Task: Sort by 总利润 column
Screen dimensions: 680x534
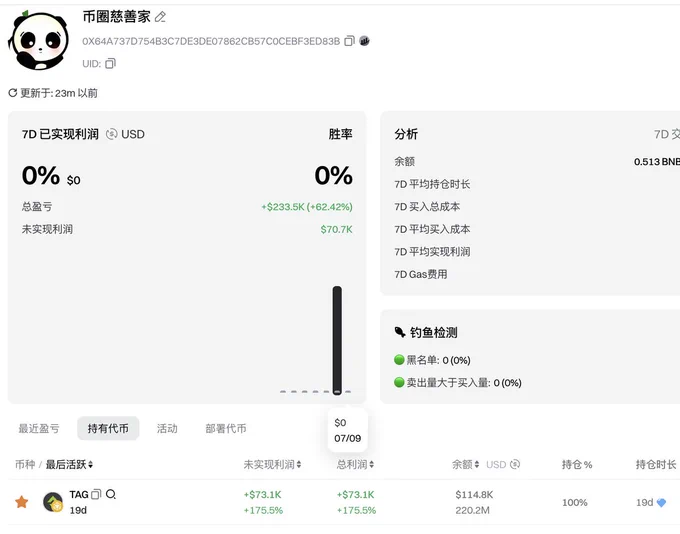Action: tap(355, 465)
